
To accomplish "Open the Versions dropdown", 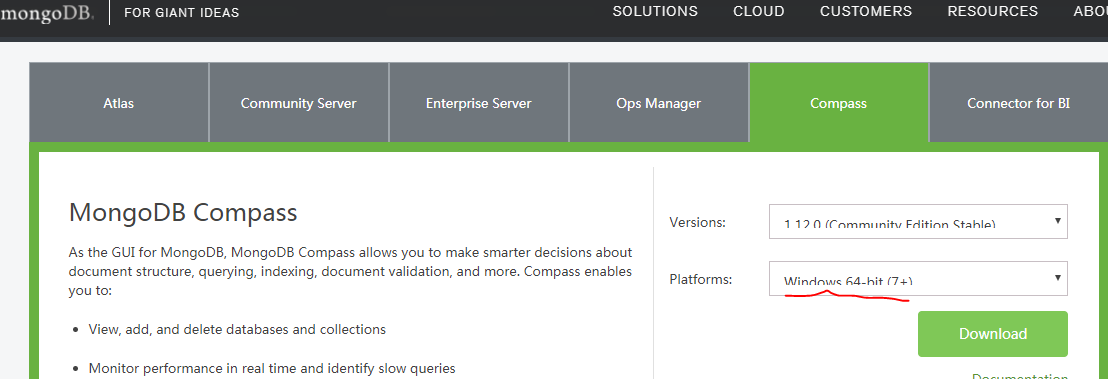I will click(918, 221).
